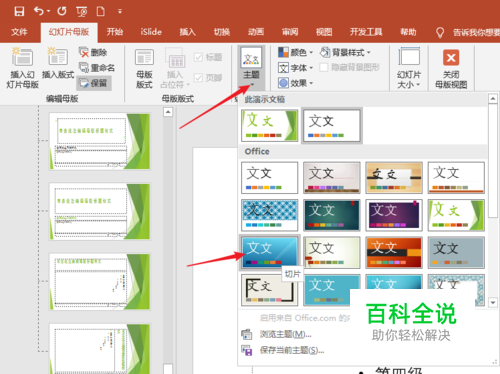Select the 幻灯片母版 tab
500x374 pixels.
click(69, 32)
